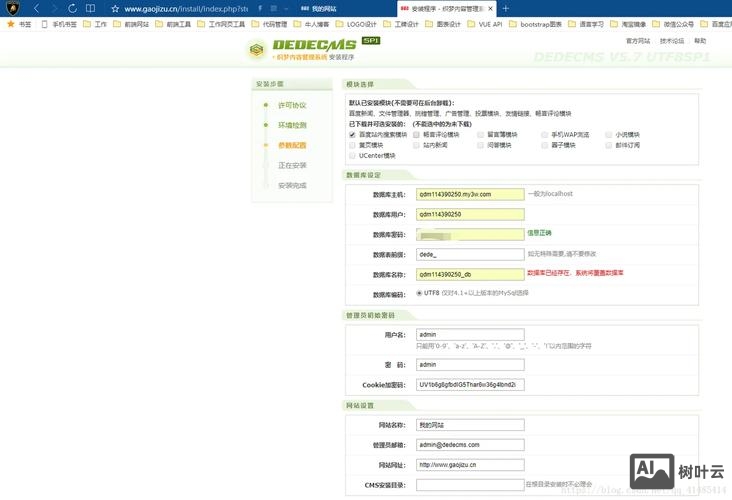Check the 留言簿模块 checkbox

coord(480,134)
